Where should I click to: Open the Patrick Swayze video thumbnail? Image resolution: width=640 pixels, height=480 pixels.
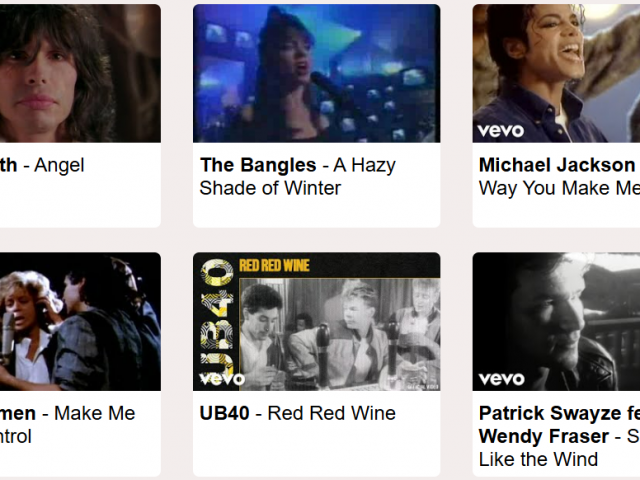[556, 322]
